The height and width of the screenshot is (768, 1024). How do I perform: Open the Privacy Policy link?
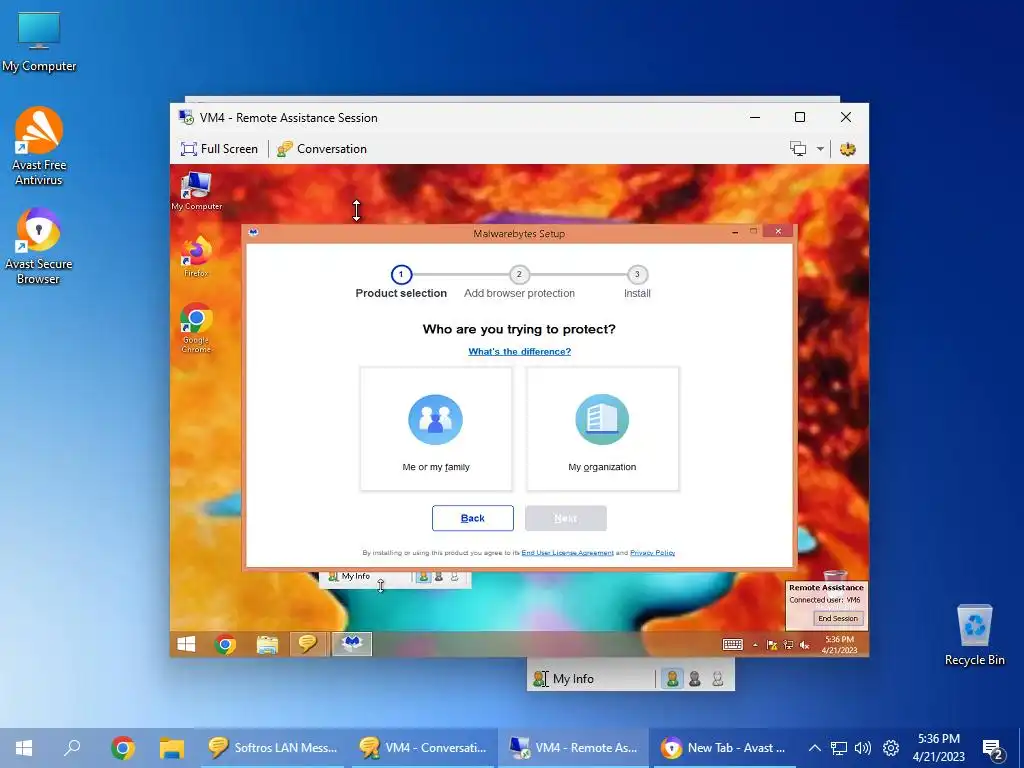tap(652, 552)
